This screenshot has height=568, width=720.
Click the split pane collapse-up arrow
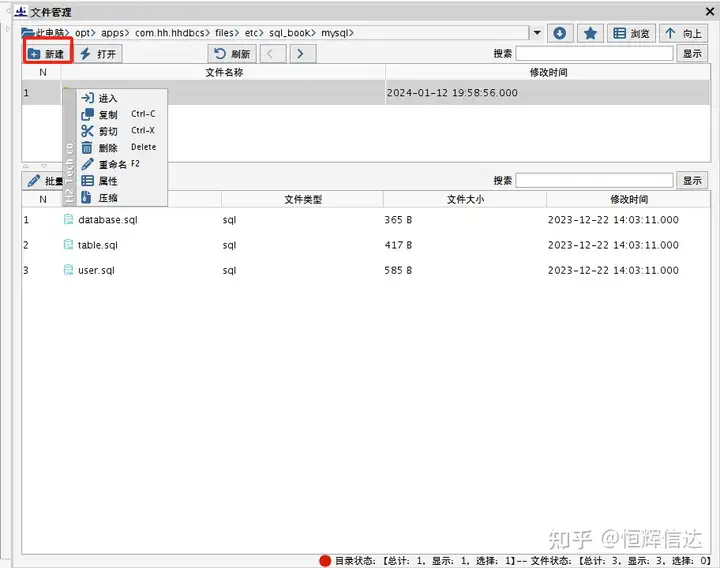click(x=26, y=166)
